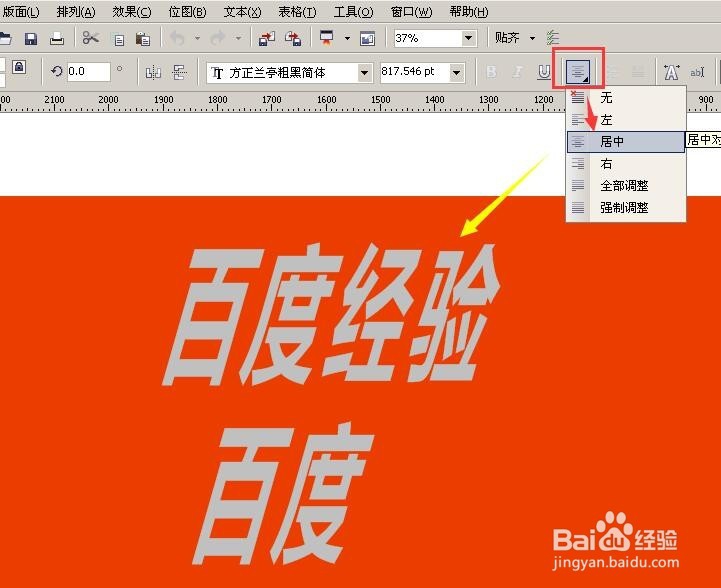Image resolution: width=721 pixels, height=588 pixels.
Task: Open the 帮助 menu
Action: tap(469, 11)
